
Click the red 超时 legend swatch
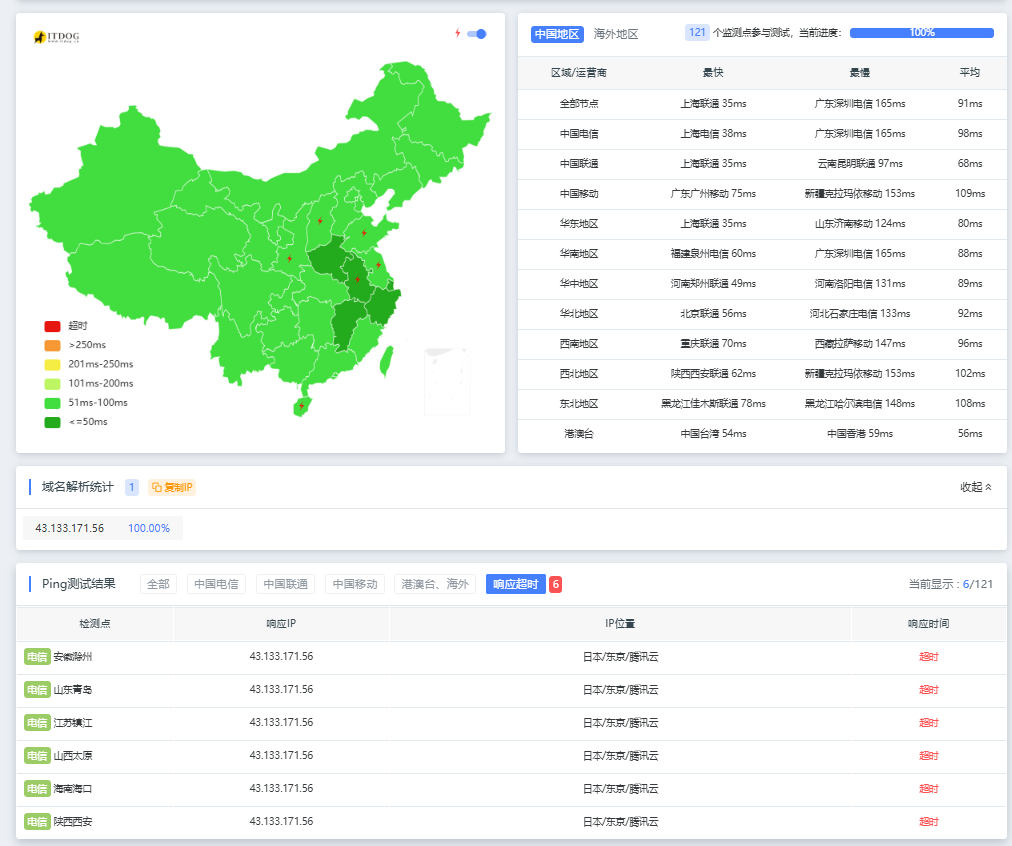[x=52, y=326]
